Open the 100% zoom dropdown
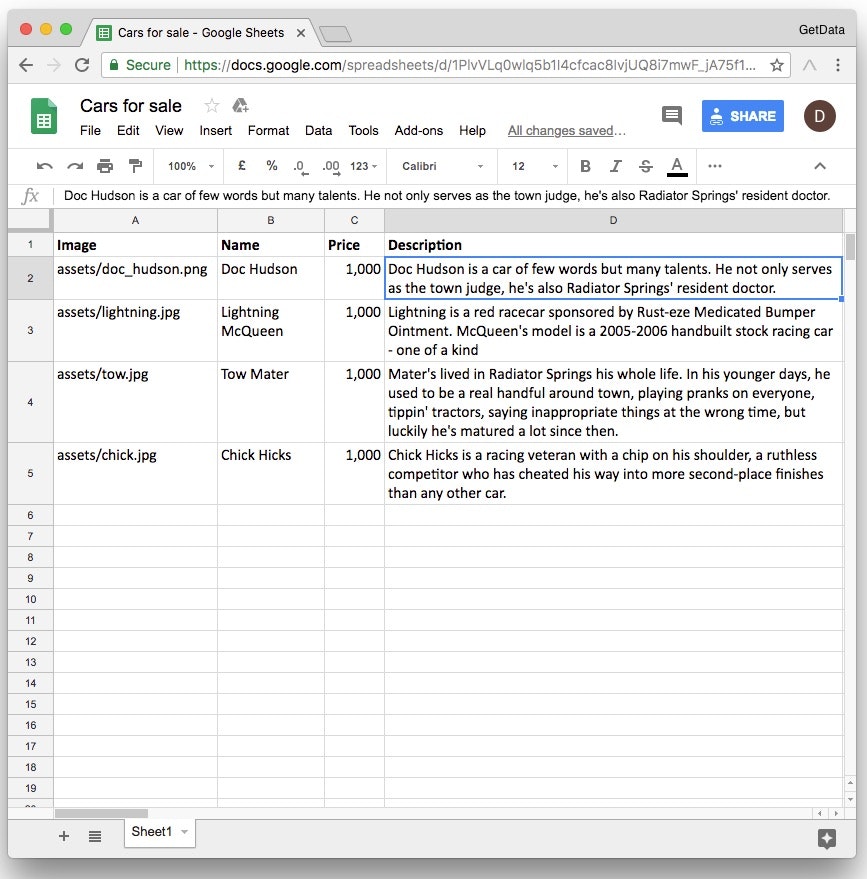 click(x=191, y=166)
